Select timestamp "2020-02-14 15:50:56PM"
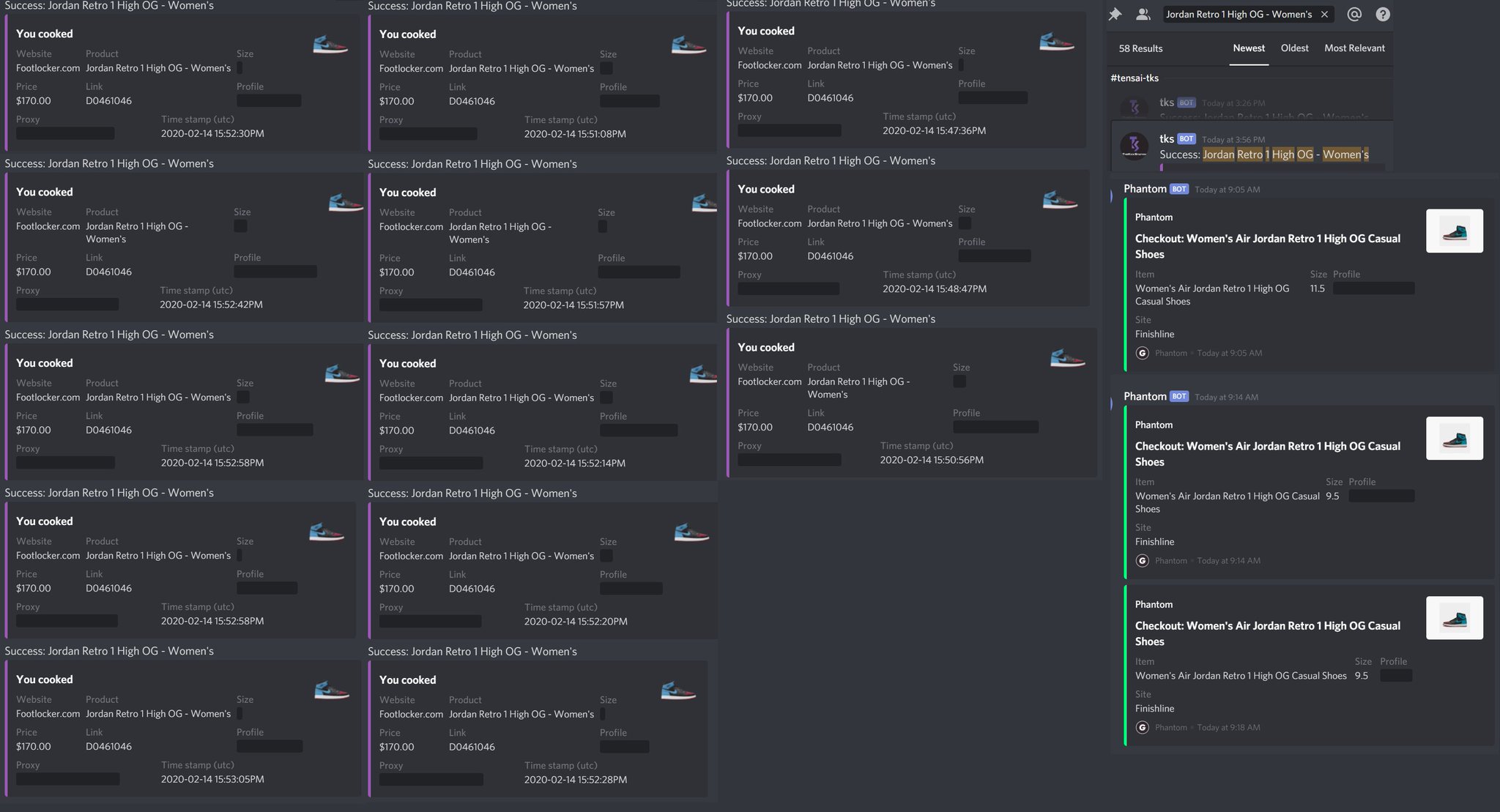 tap(932, 460)
